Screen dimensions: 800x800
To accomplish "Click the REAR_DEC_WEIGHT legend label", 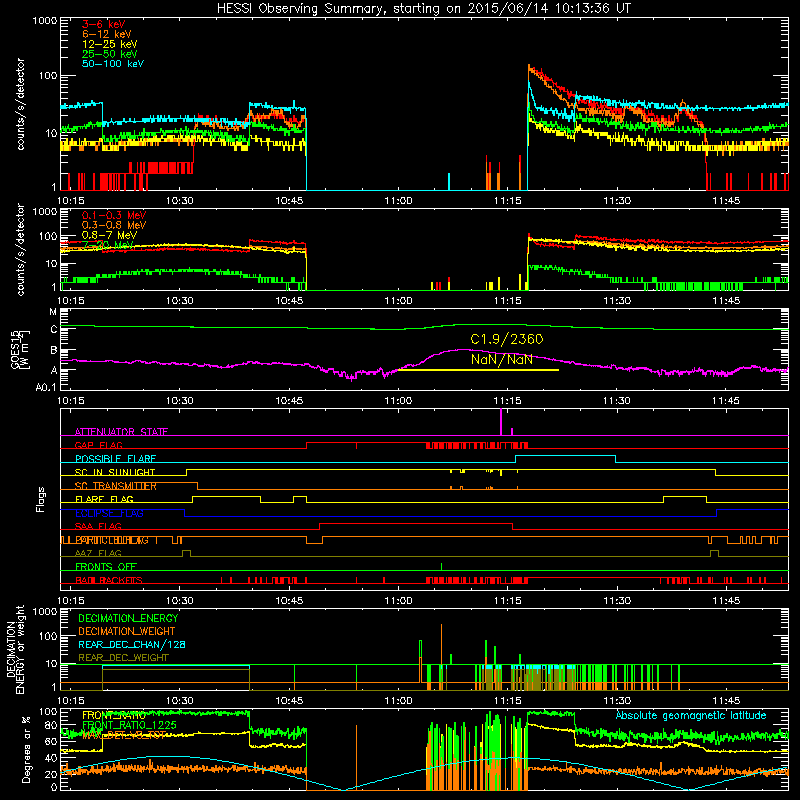I will 123,658.
